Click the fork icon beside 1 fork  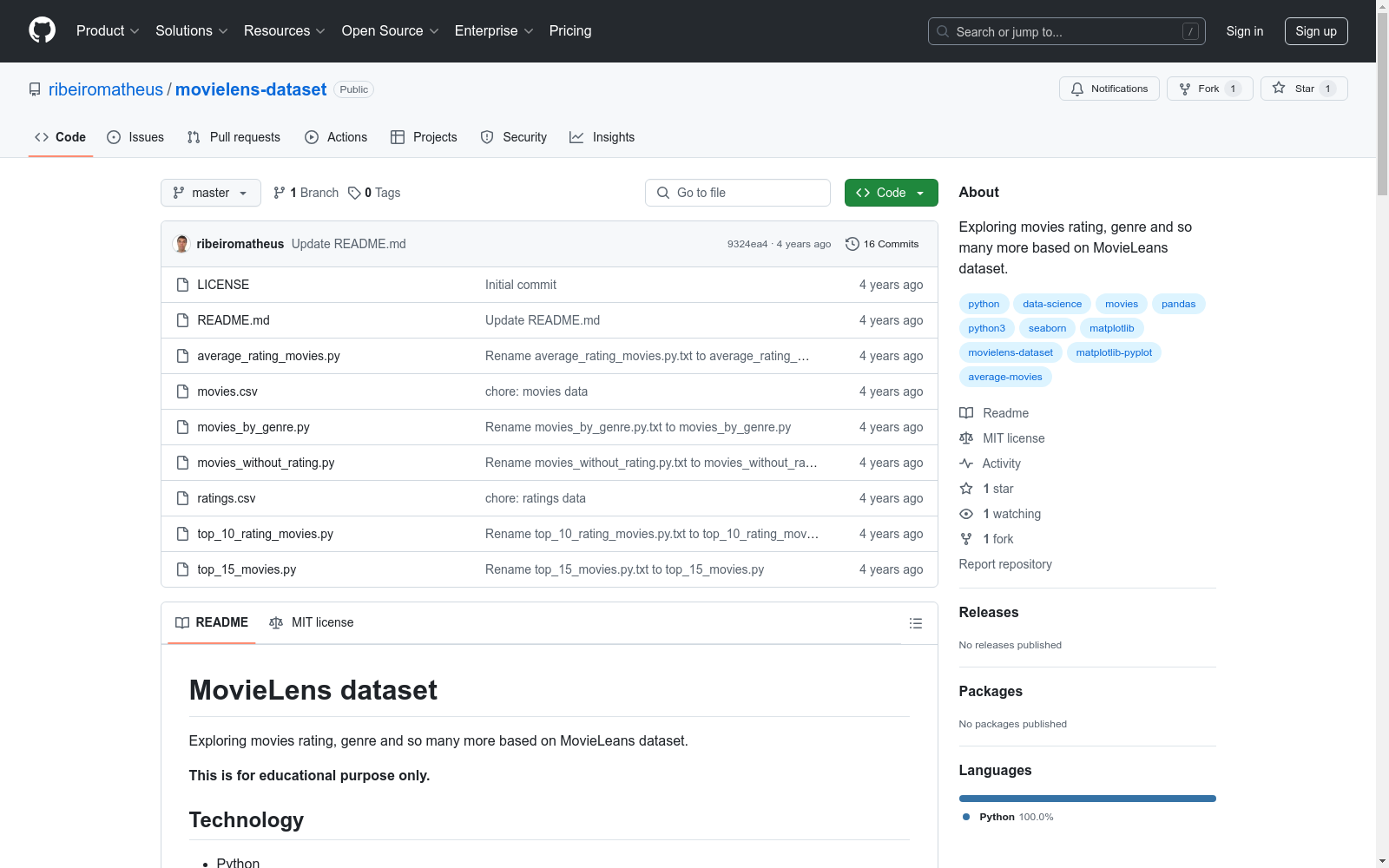[966, 539]
